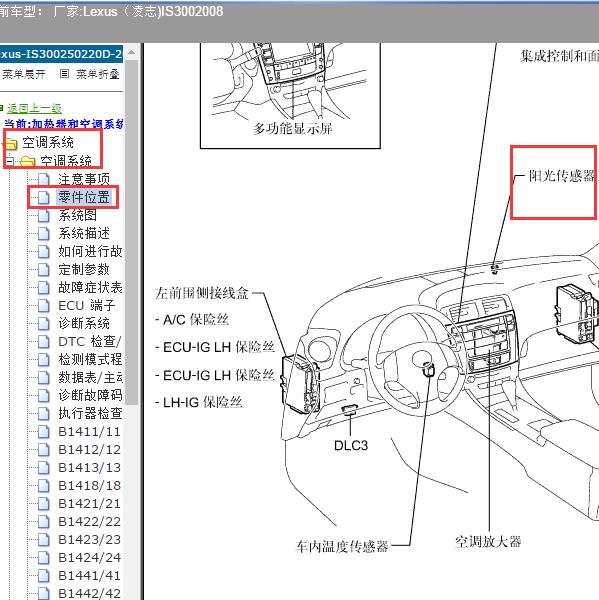
Task: Click the DLC3 label in diagram
Action: point(351,445)
